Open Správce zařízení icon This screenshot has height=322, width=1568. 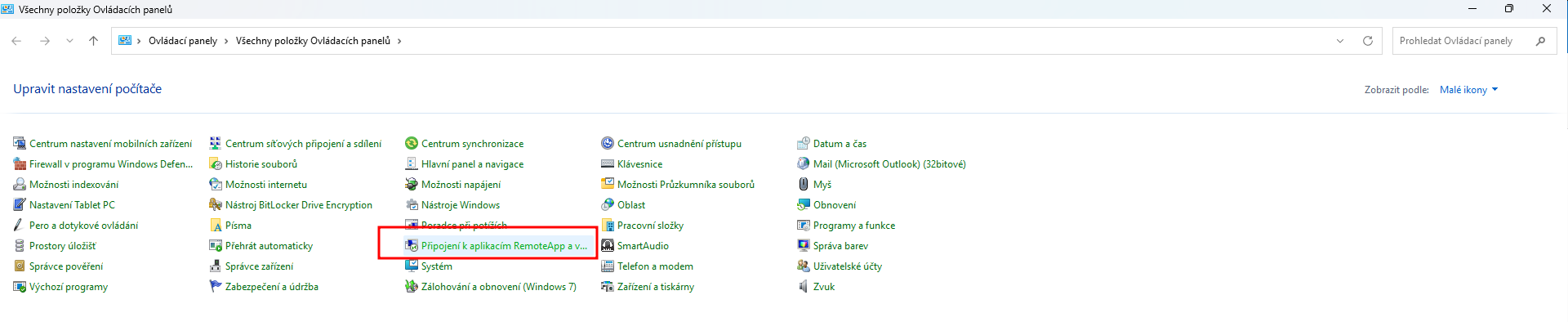click(x=216, y=266)
